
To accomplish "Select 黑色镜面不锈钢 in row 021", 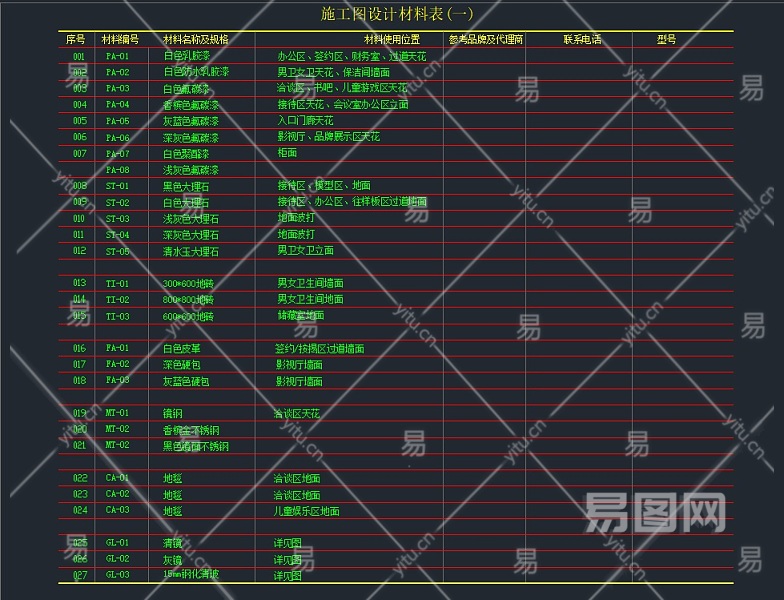I will 196,446.
